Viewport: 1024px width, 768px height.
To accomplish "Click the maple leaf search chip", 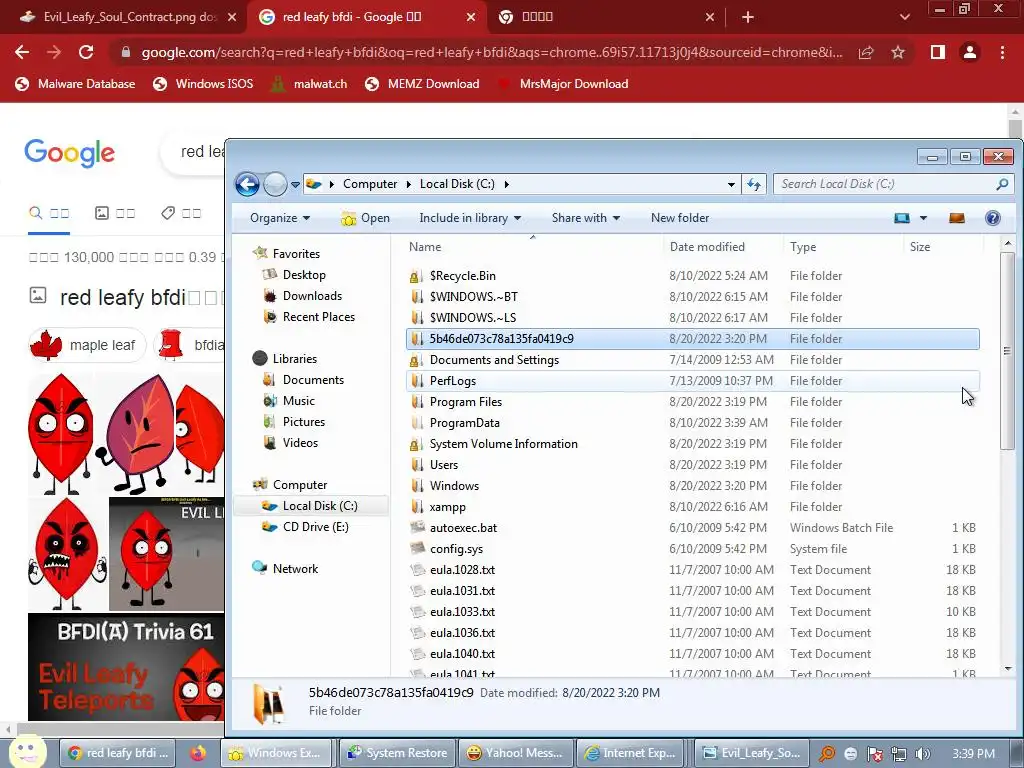I will (x=86, y=345).
